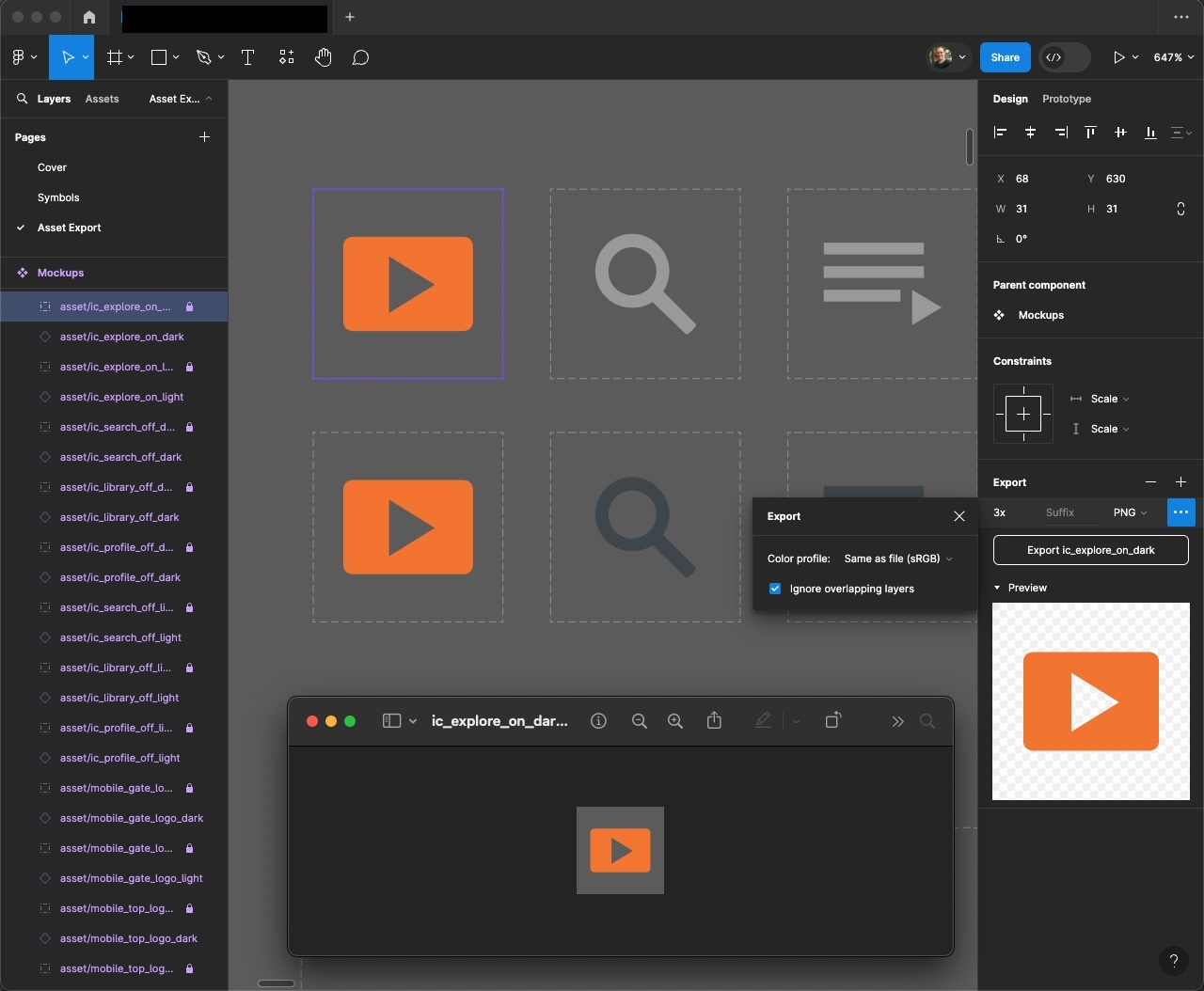
Task: Open the Symbols page
Action: [58, 197]
